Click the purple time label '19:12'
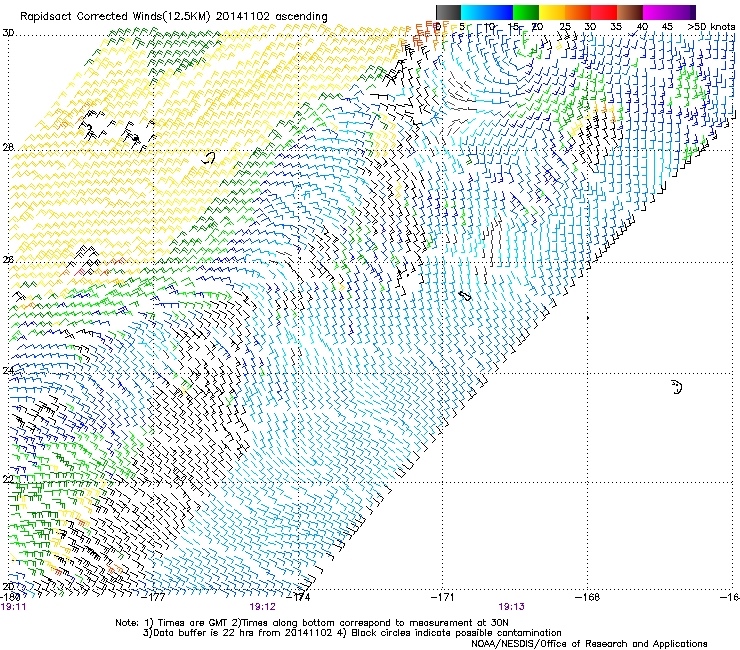This screenshot has width=740, height=650. (x=262, y=607)
